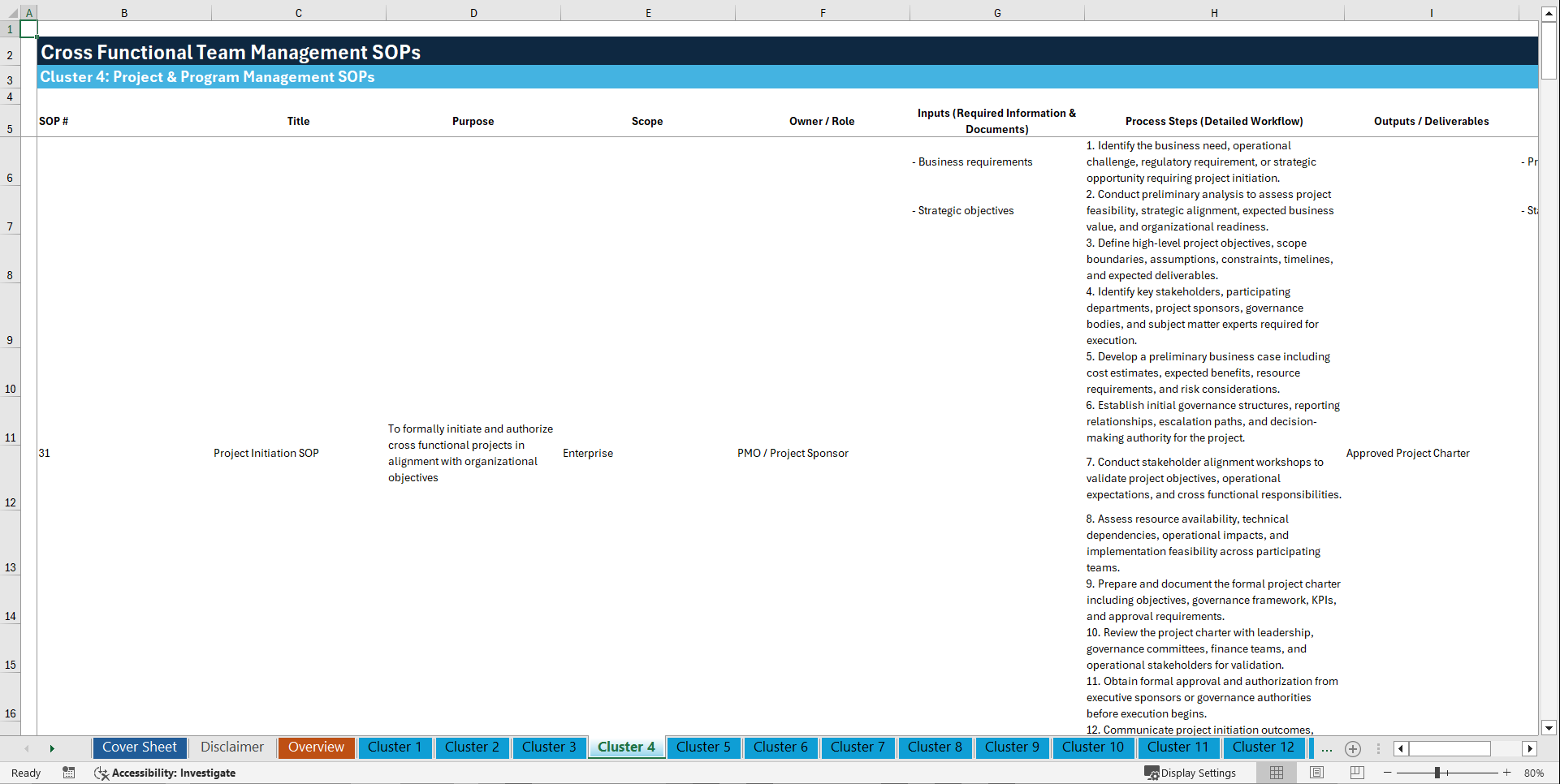The height and width of the screenshot is (784, 1560).
Task: Switch to Cluster 9 sheet
Action: tap(1012, 747)
